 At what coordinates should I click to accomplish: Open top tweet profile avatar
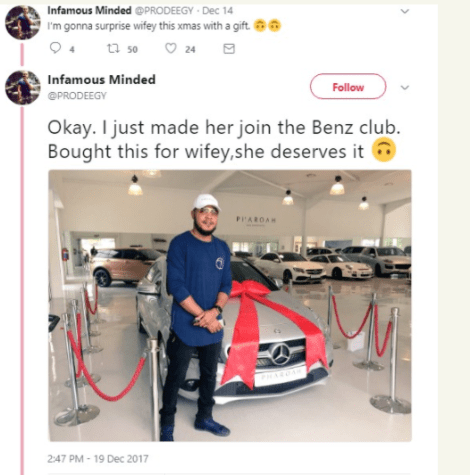tap(23, 22)
